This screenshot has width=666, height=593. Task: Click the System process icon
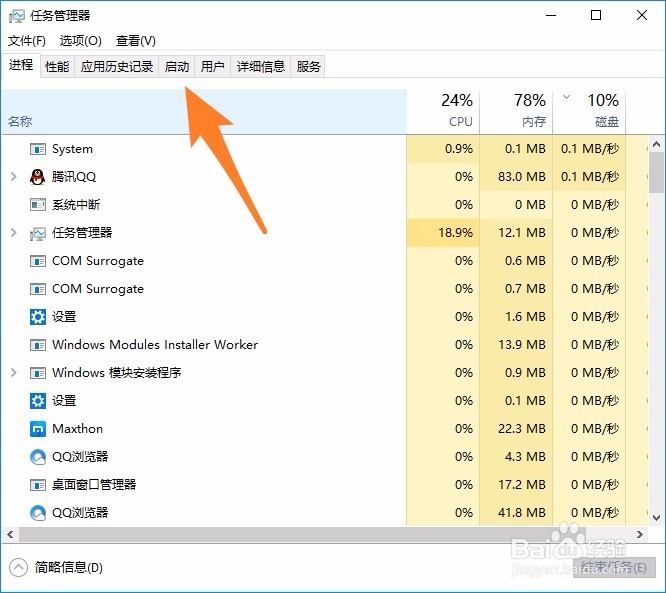(38, 149)
